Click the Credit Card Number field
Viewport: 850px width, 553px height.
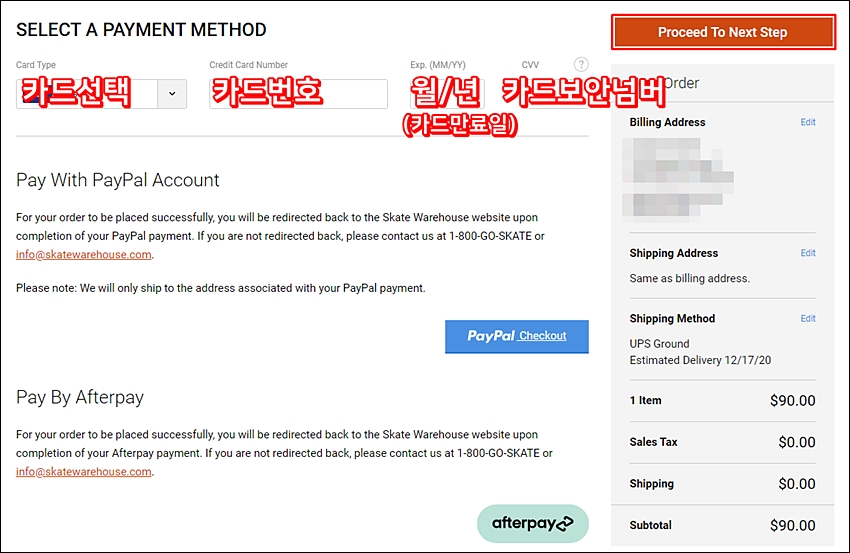[298, 94]
